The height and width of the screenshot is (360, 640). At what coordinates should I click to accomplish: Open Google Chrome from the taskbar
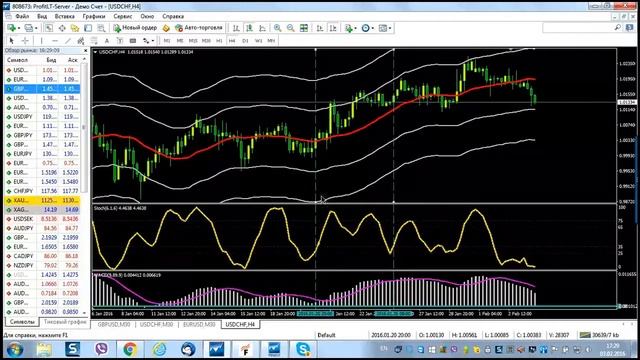pyautogui.click(x=130, y=349)
